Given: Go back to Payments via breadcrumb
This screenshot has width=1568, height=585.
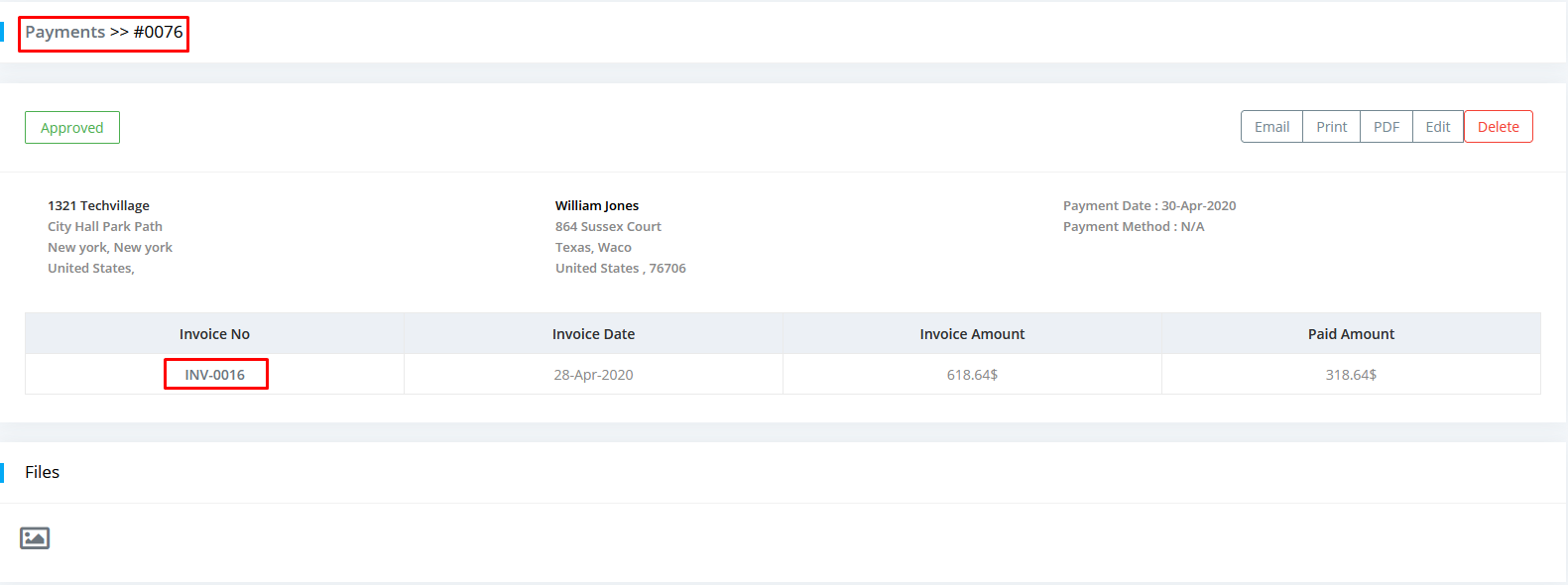Looking at the screenshot, I should (x=64, y=32).
